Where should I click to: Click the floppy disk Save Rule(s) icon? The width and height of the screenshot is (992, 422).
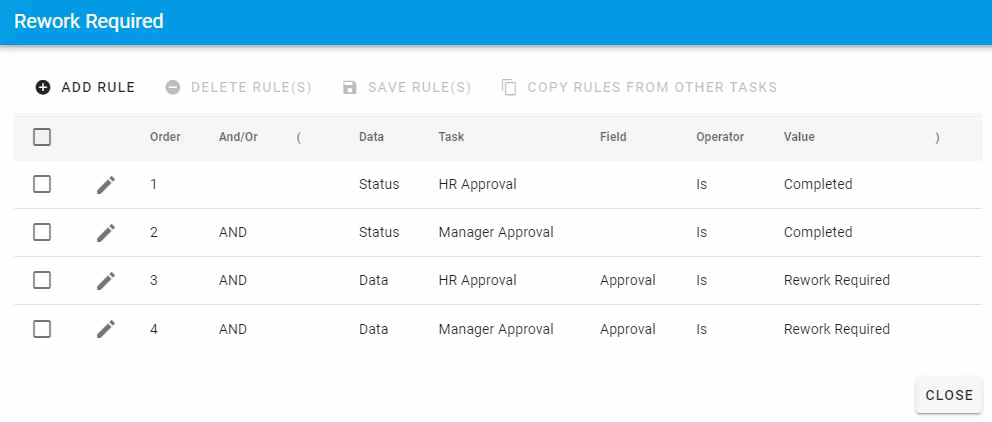[x=350, y=87]
